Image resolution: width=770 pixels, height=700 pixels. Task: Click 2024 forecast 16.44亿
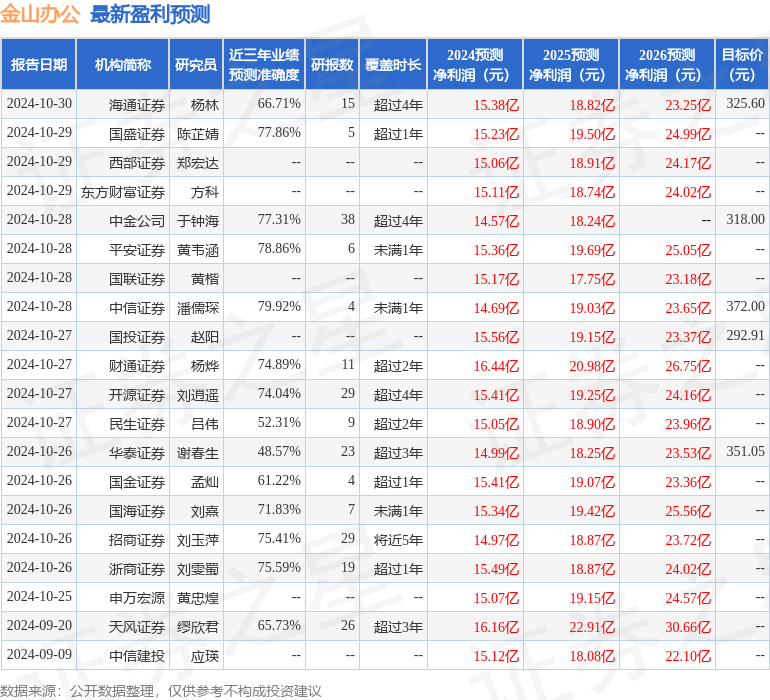coord(496,366)
